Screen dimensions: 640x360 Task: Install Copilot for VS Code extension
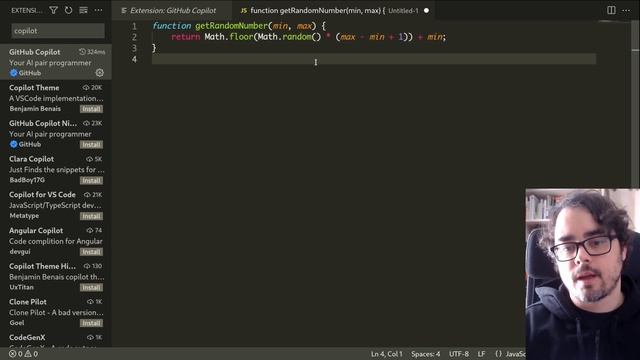pos(91,216)
